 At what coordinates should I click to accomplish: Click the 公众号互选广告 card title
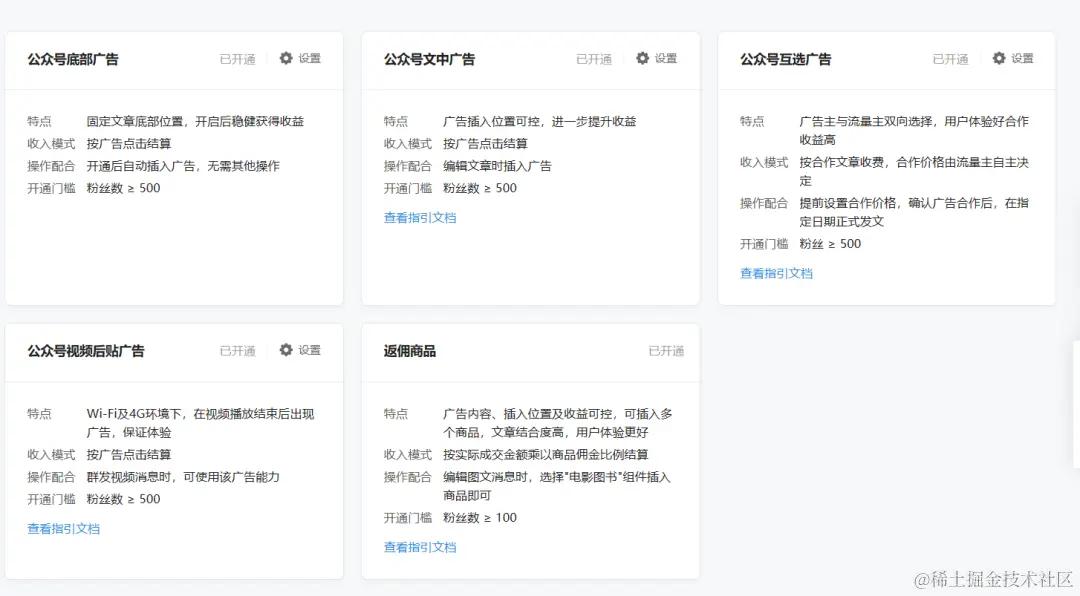coord(786,59)
